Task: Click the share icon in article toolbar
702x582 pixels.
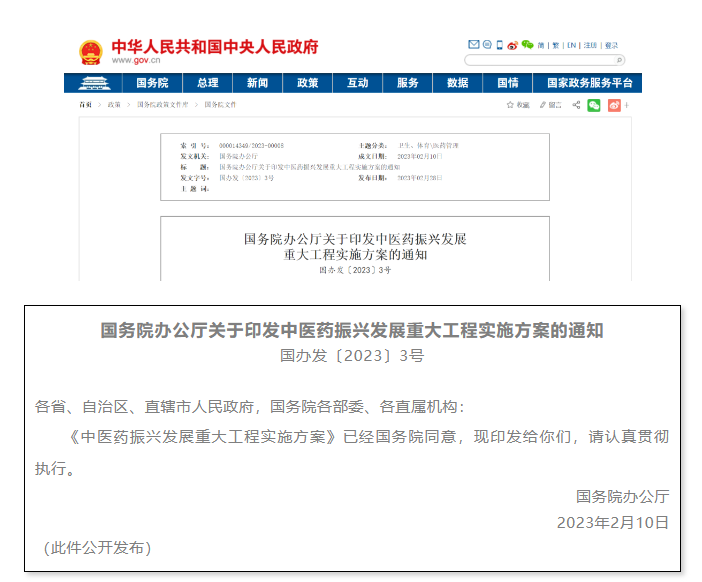Action: coord(576,105)
